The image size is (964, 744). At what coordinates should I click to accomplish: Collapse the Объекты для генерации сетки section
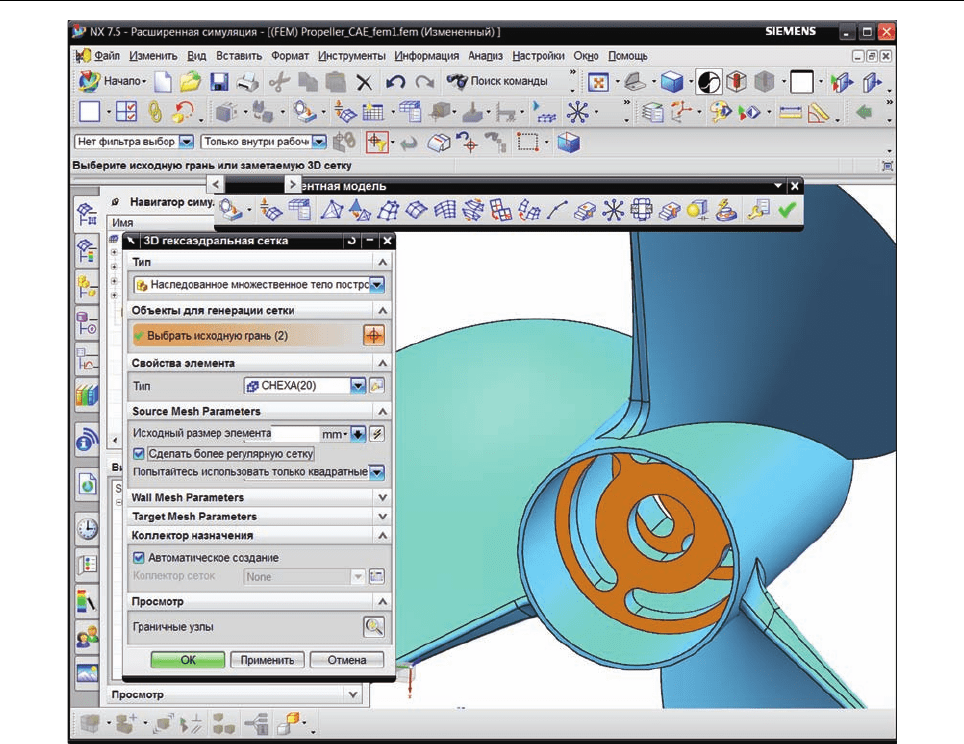tap(382, 311)
